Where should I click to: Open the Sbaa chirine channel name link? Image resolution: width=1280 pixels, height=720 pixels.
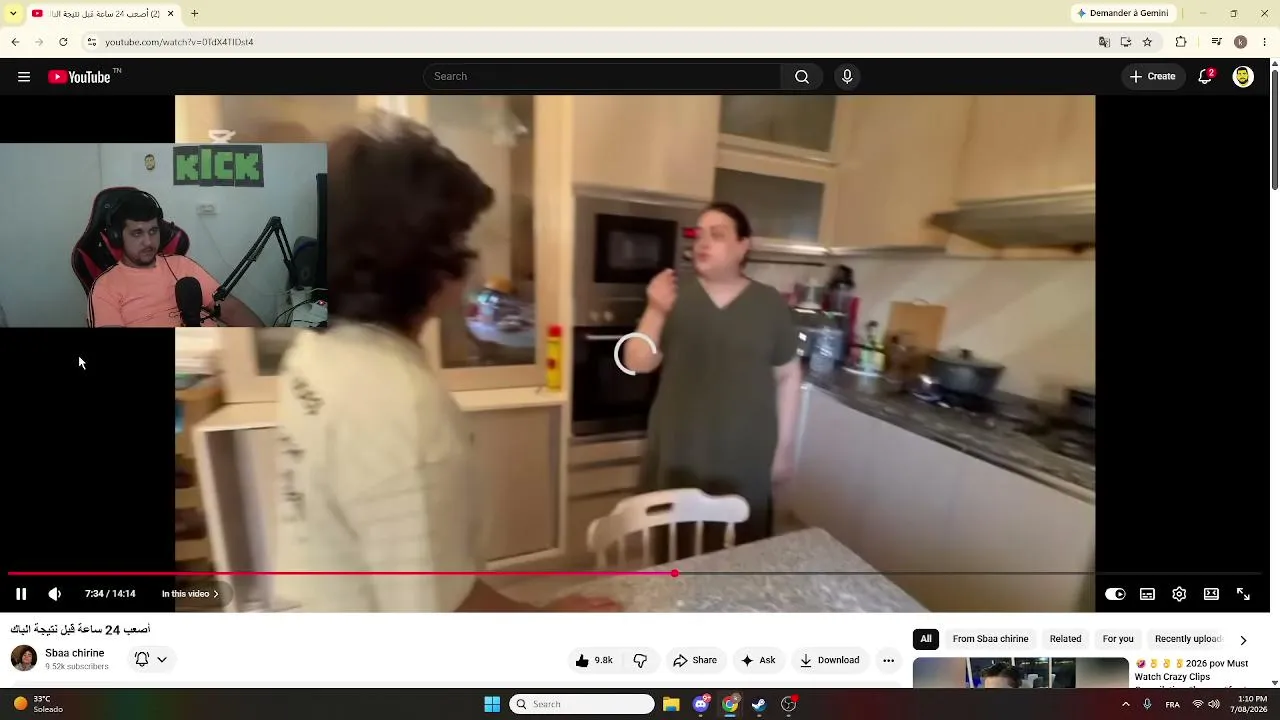75,653
